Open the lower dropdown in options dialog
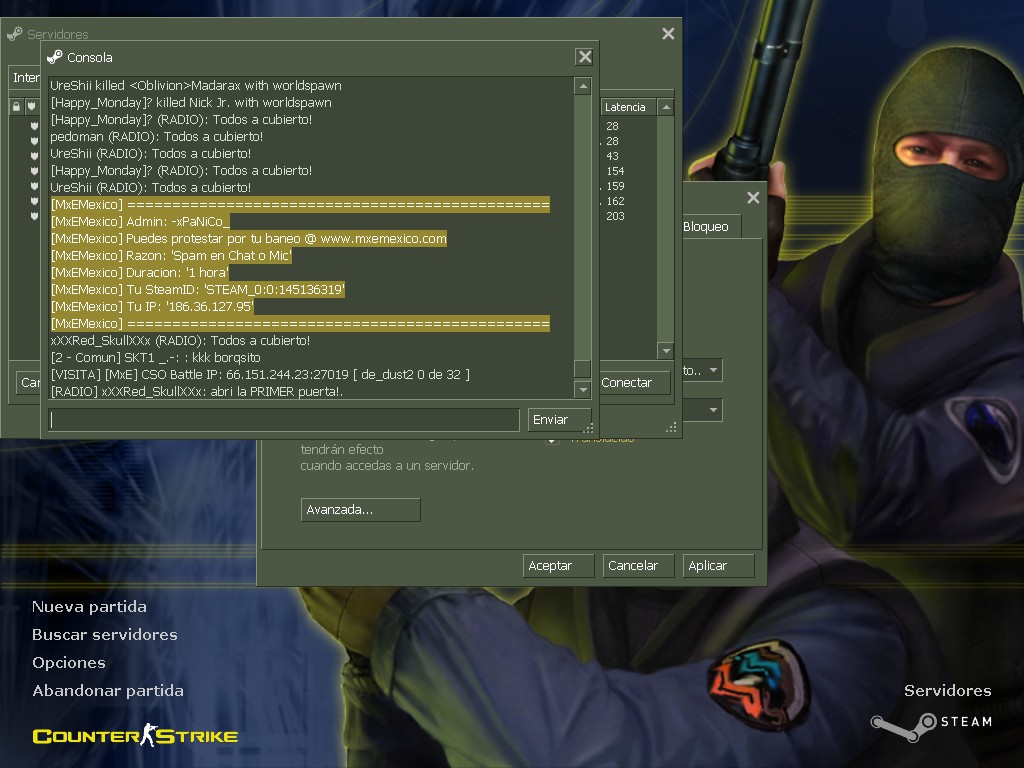The height and width of the screenshot is (768, 1024). (703, 410)
